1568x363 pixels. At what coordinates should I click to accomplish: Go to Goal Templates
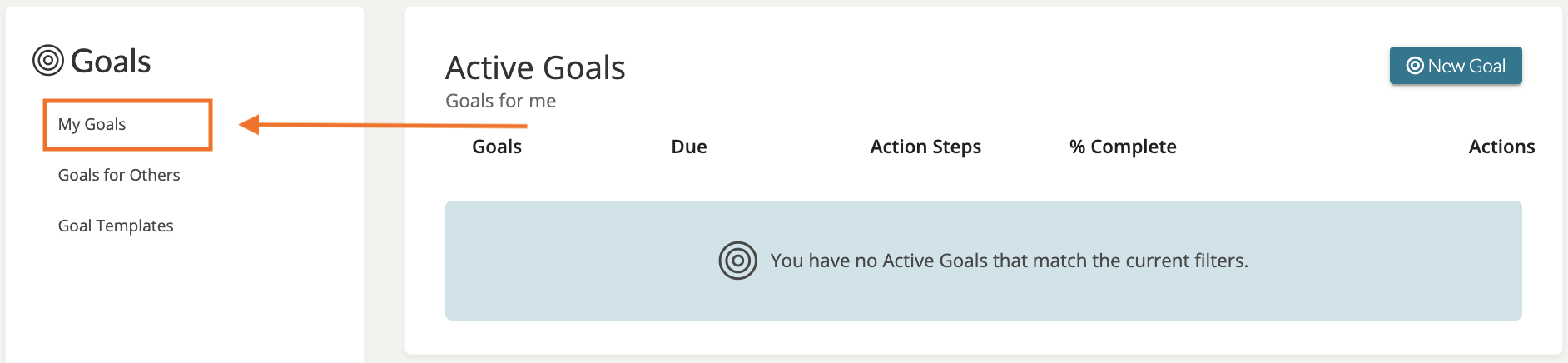click(x=116, y=226)
